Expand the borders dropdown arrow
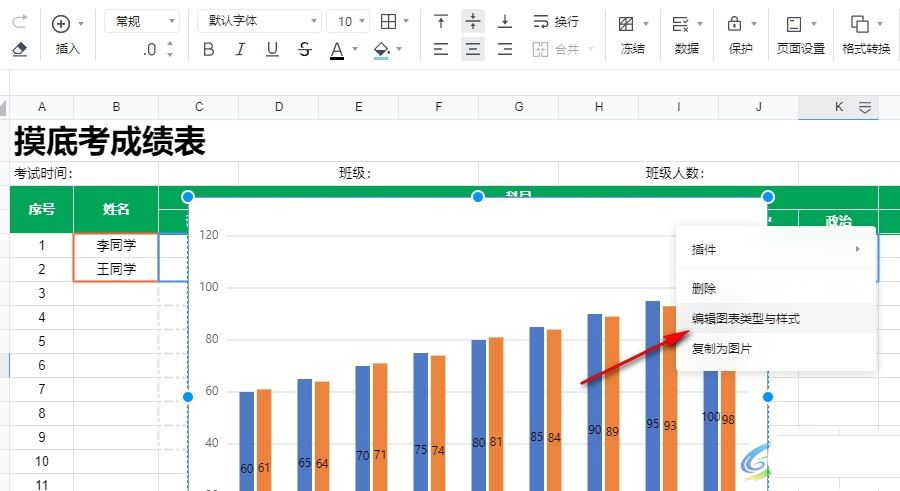The image size is (900, 491). (406, 21)
